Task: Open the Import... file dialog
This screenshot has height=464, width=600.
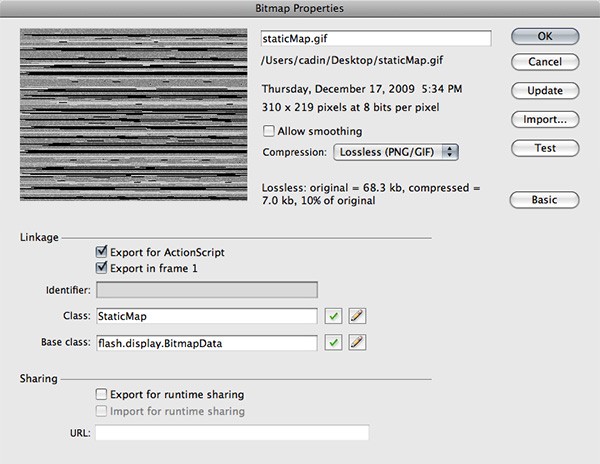Action: coord(544,119)
